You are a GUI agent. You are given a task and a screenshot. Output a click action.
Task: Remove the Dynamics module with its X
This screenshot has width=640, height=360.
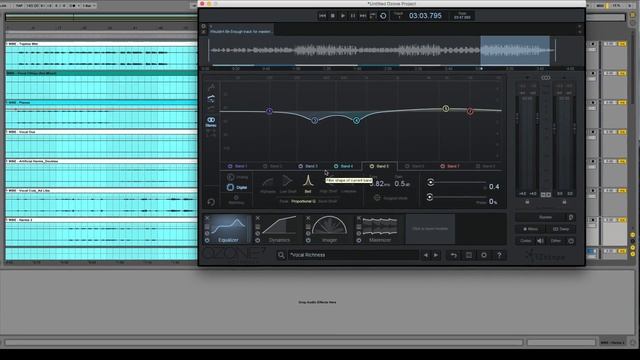coord(258,218)
